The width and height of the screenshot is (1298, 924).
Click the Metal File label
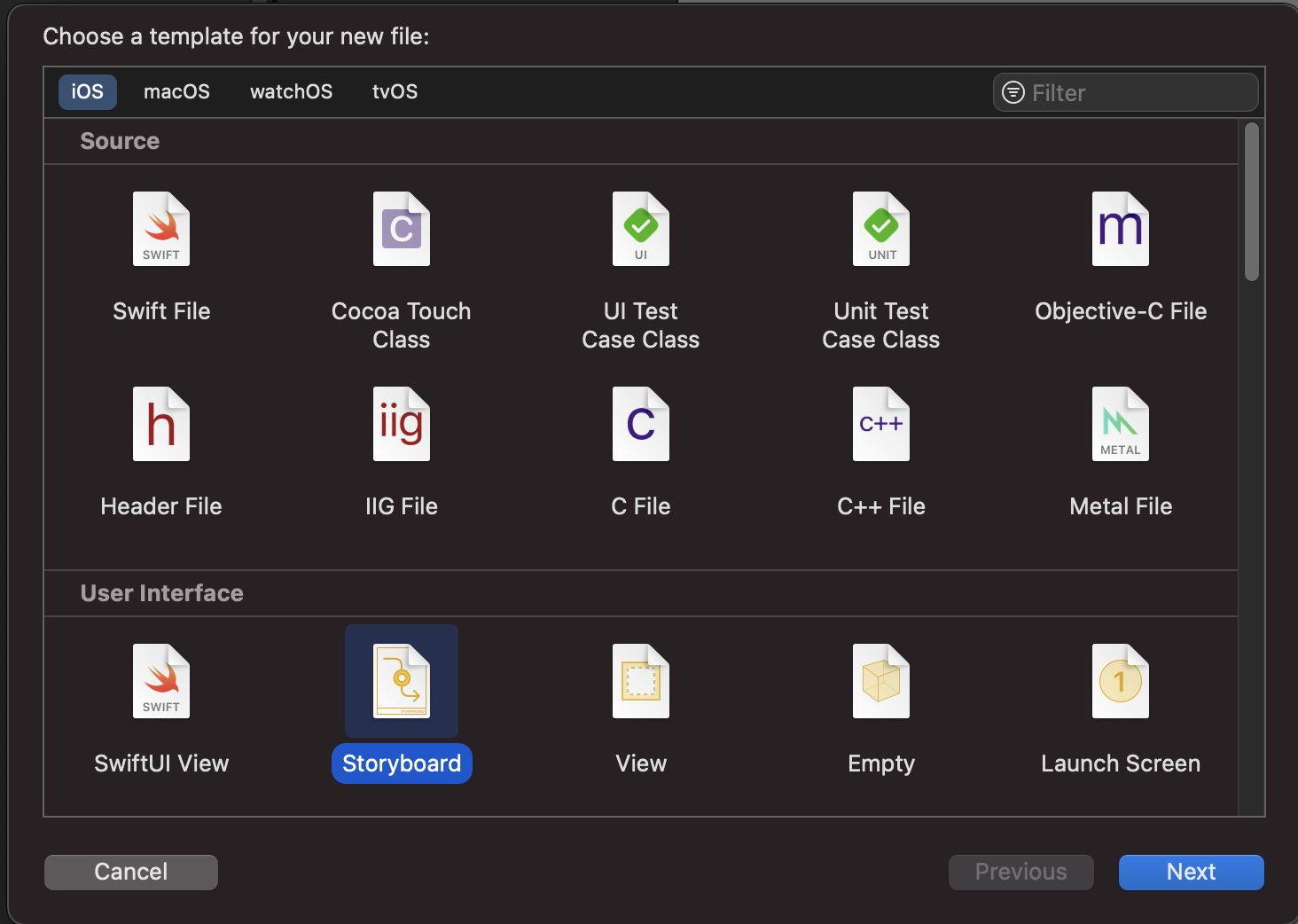1121,506
